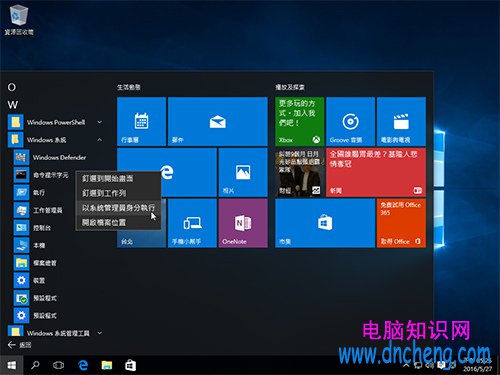Select 以系統管理員身分執行 in context menu
Viewport: 500px width, 375px height.
click(118, 208)
